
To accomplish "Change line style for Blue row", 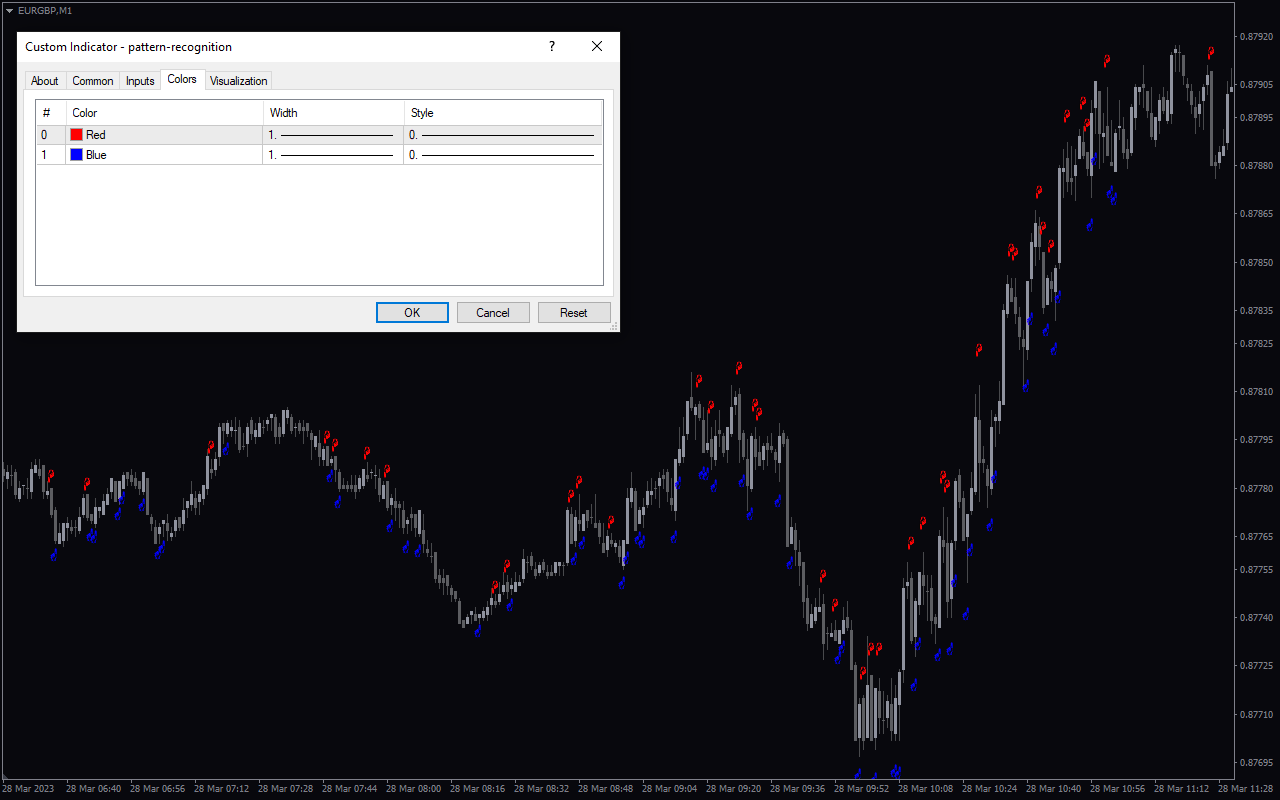I will (503, 155).
